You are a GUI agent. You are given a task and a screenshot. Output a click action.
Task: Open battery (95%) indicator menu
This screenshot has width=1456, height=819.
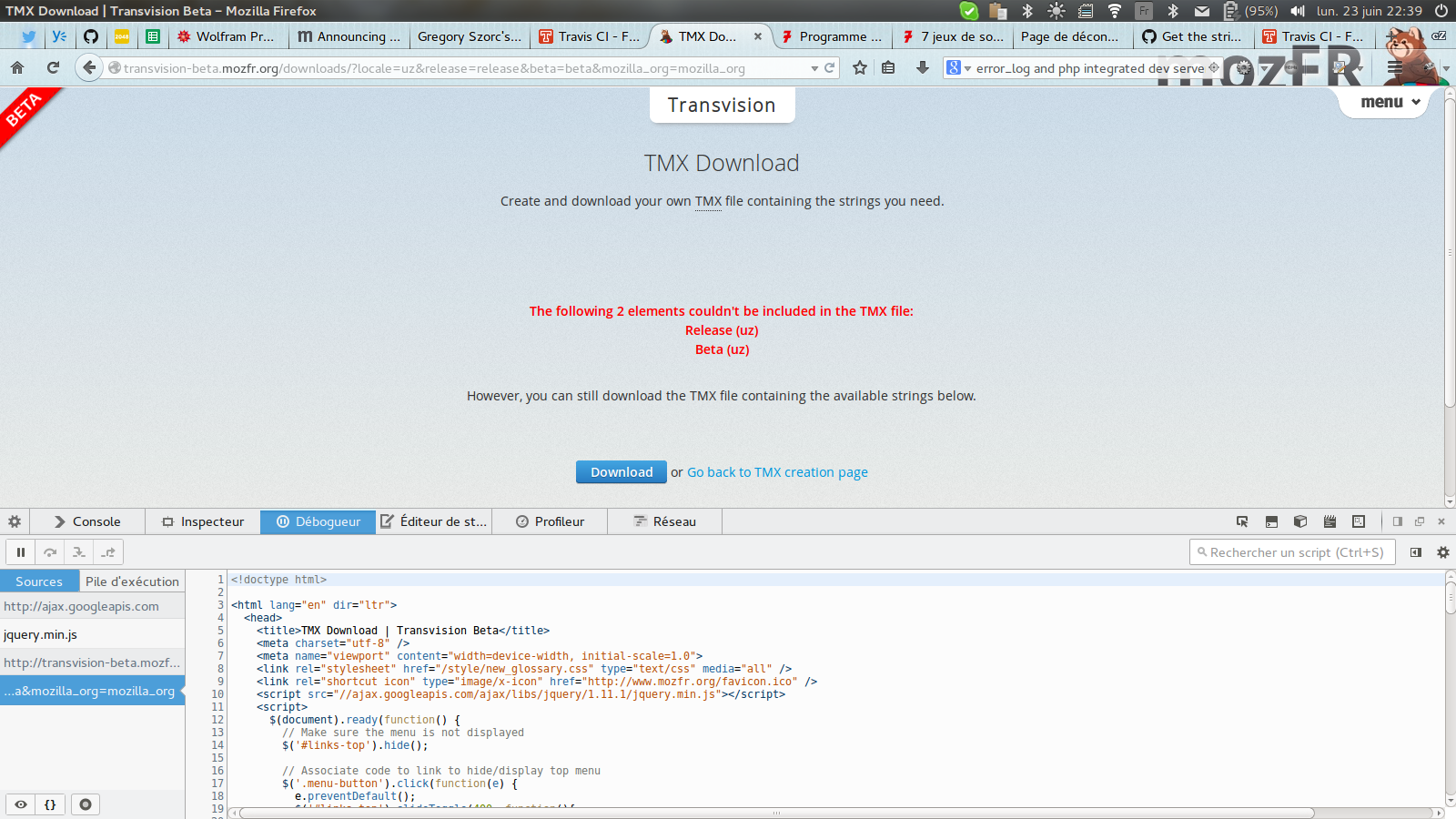click(1250, 11)
